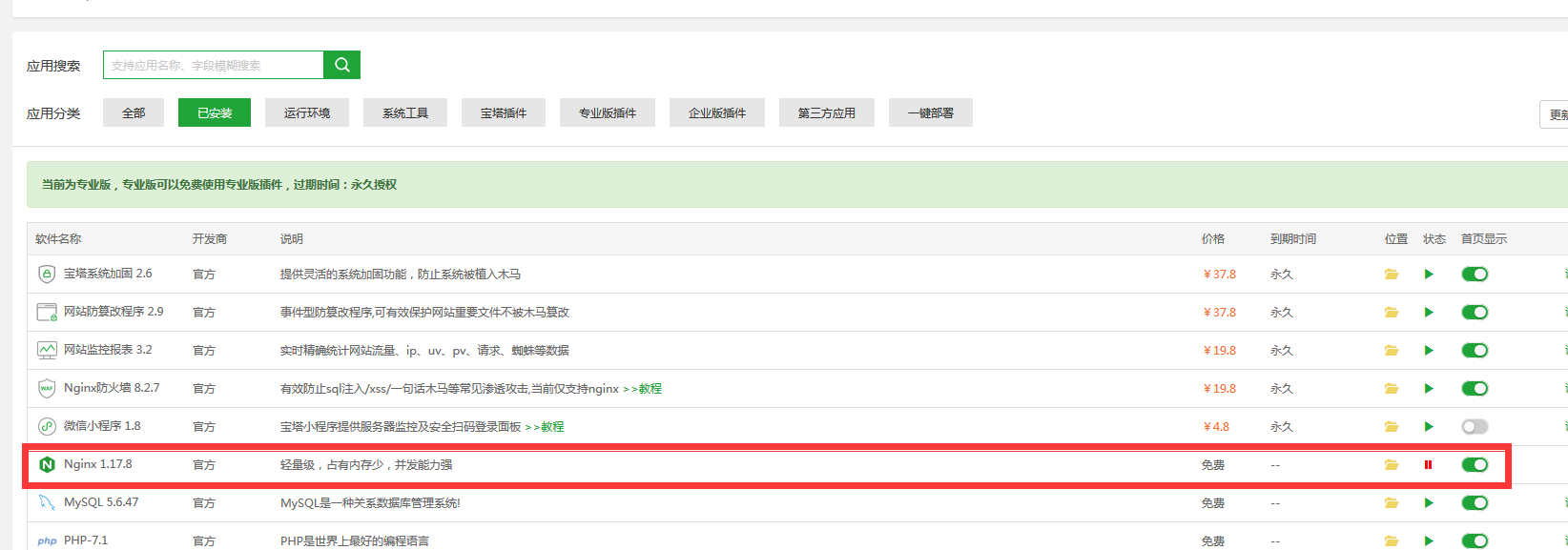1568x550 pixels.
Task: Toggle homepage display for 网站防篡改程序 2.9
Action: click(1475, 313)
